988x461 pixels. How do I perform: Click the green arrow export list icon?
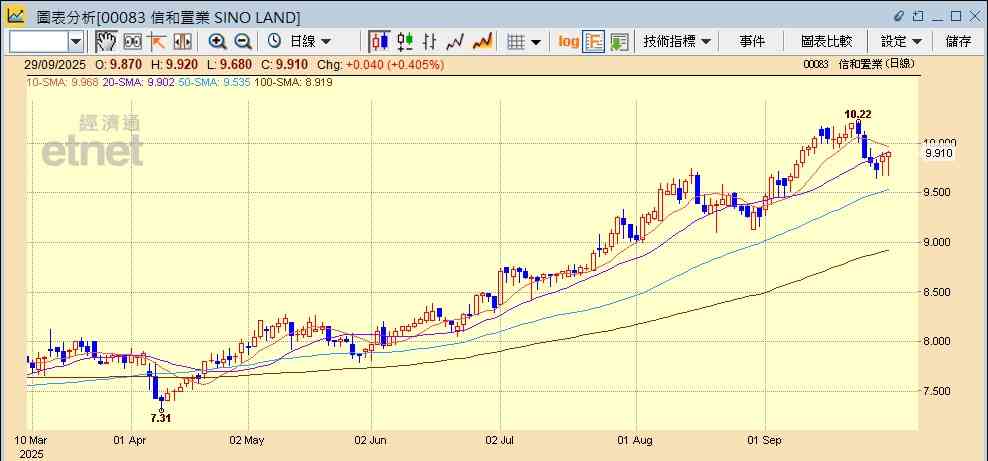point(619,42)
